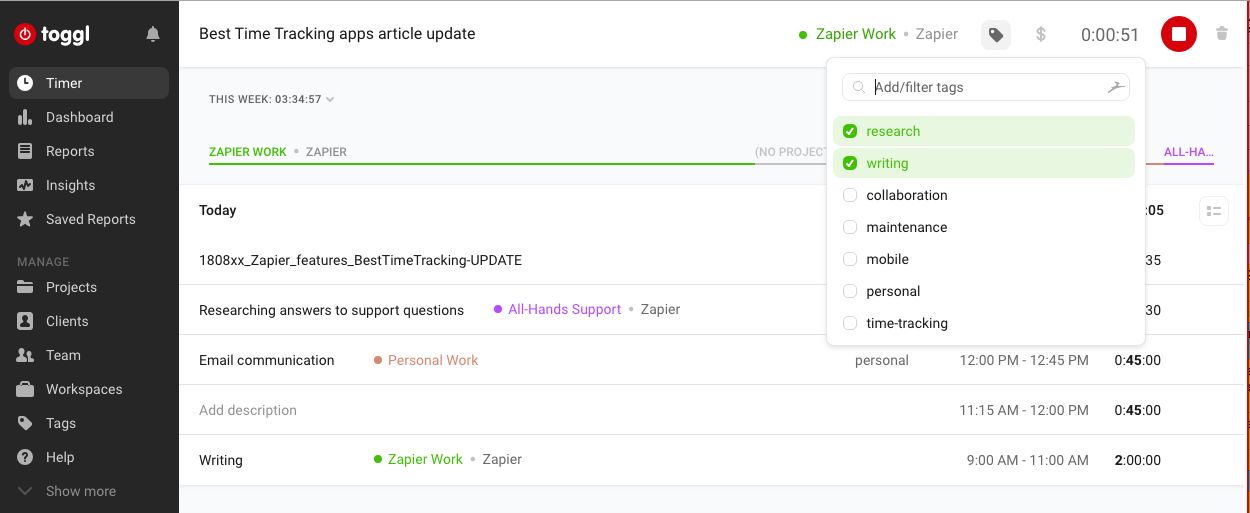
Task: Click the All-Hands Support project link
Action: point(564,310)
